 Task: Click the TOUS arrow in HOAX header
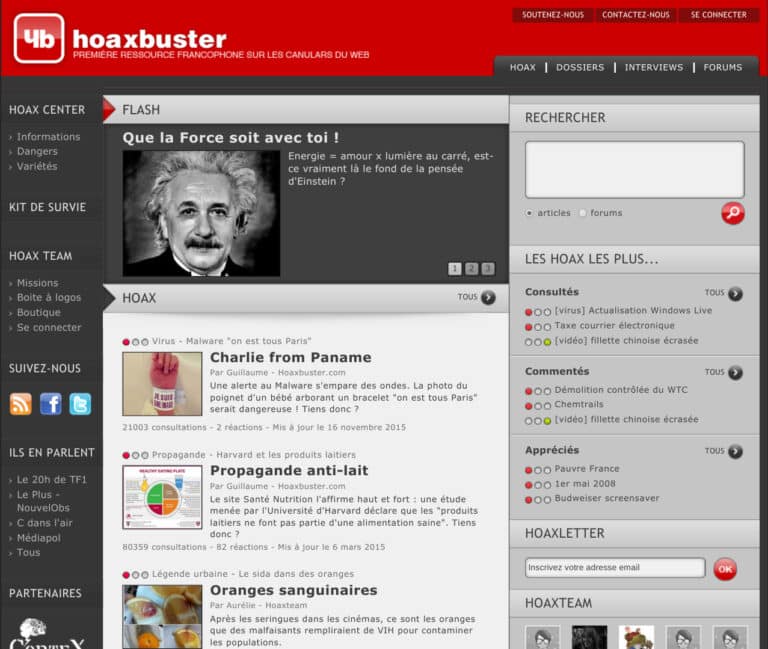tap(488, 297)
